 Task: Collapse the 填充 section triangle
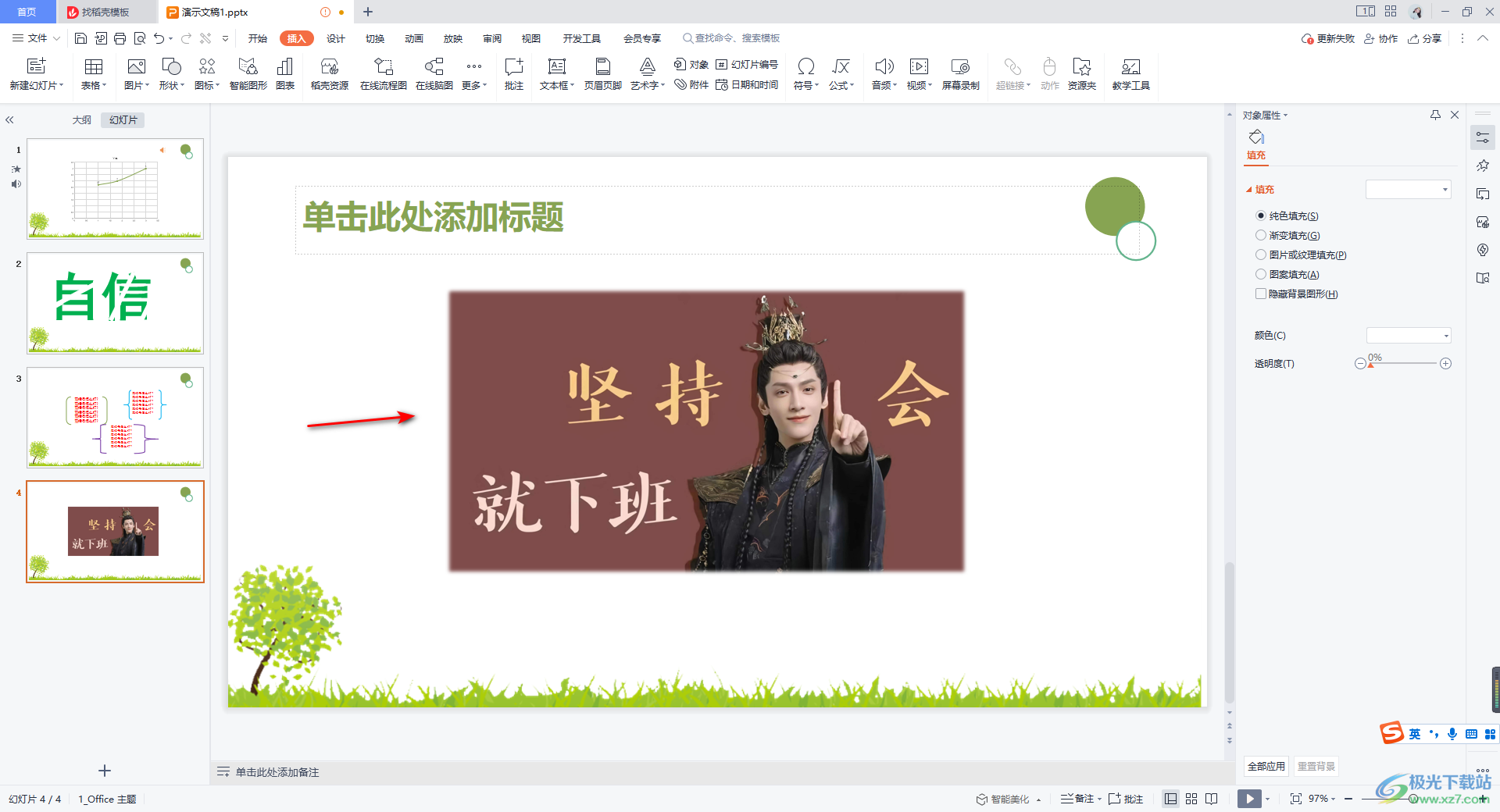(1249, 190)
